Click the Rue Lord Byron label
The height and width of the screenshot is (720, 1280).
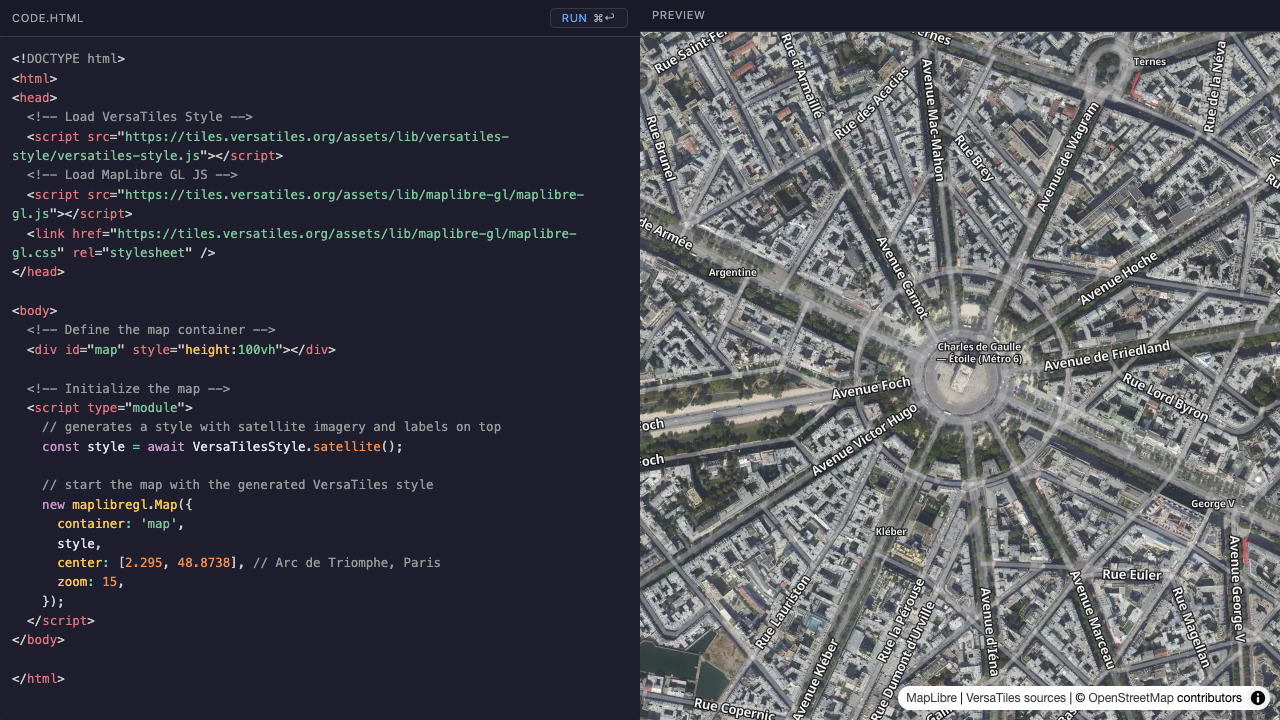pyautogui.click(x=1165, y=398)
